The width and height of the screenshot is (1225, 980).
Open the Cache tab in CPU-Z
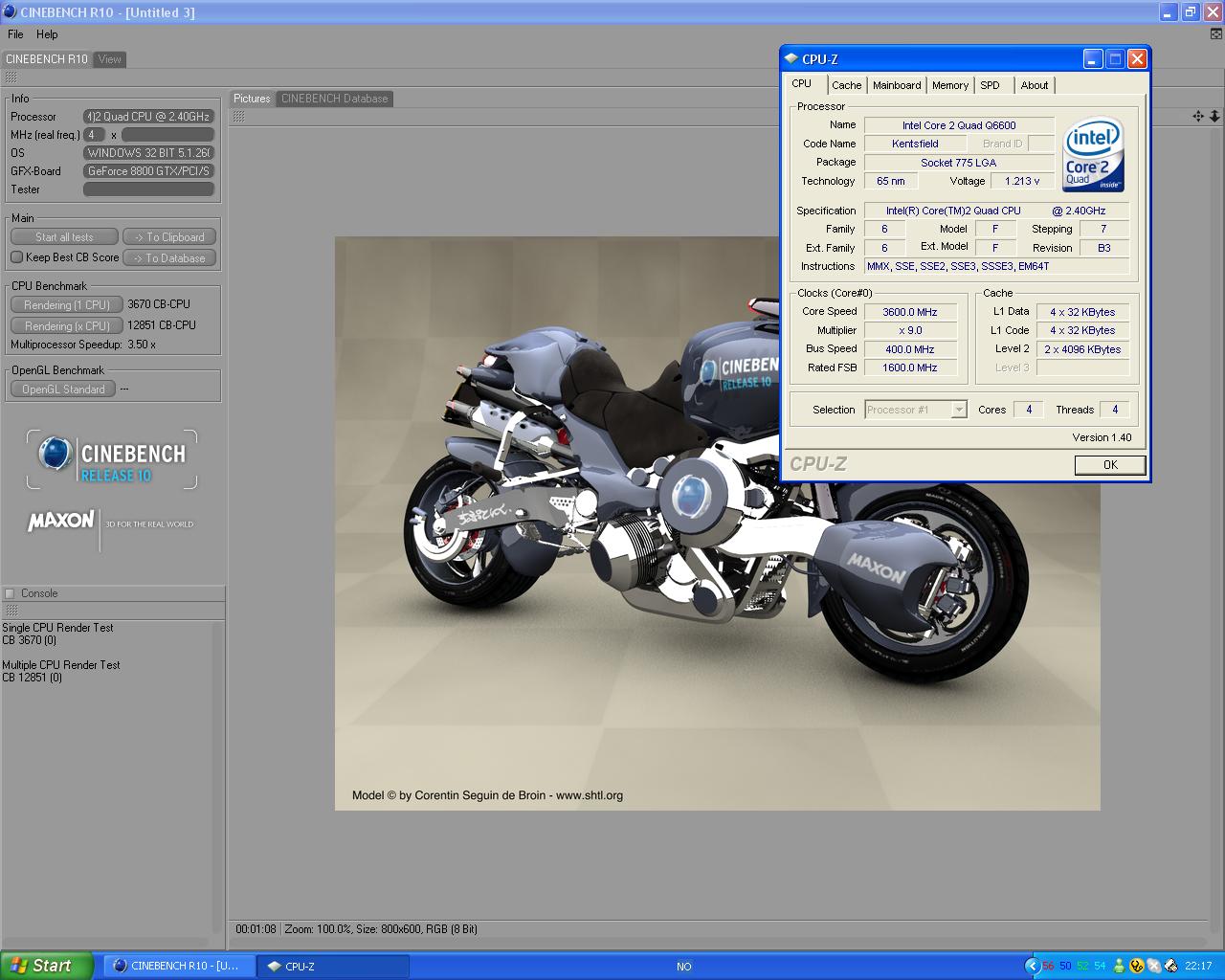846,85
